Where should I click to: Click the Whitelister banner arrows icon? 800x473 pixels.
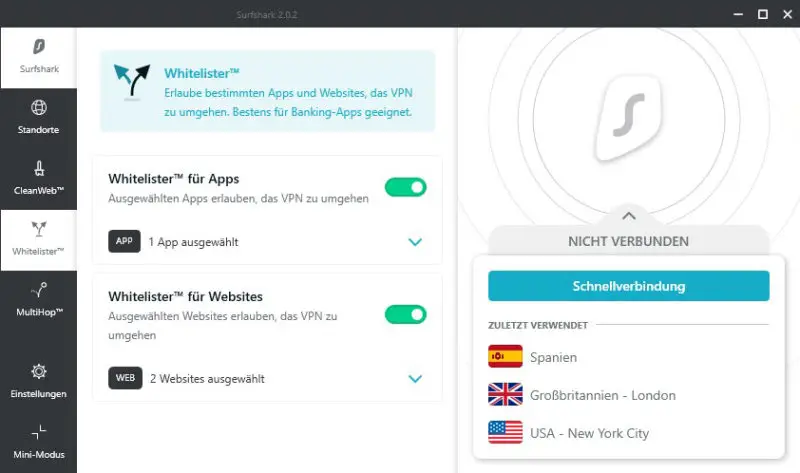tap(132, 82)
